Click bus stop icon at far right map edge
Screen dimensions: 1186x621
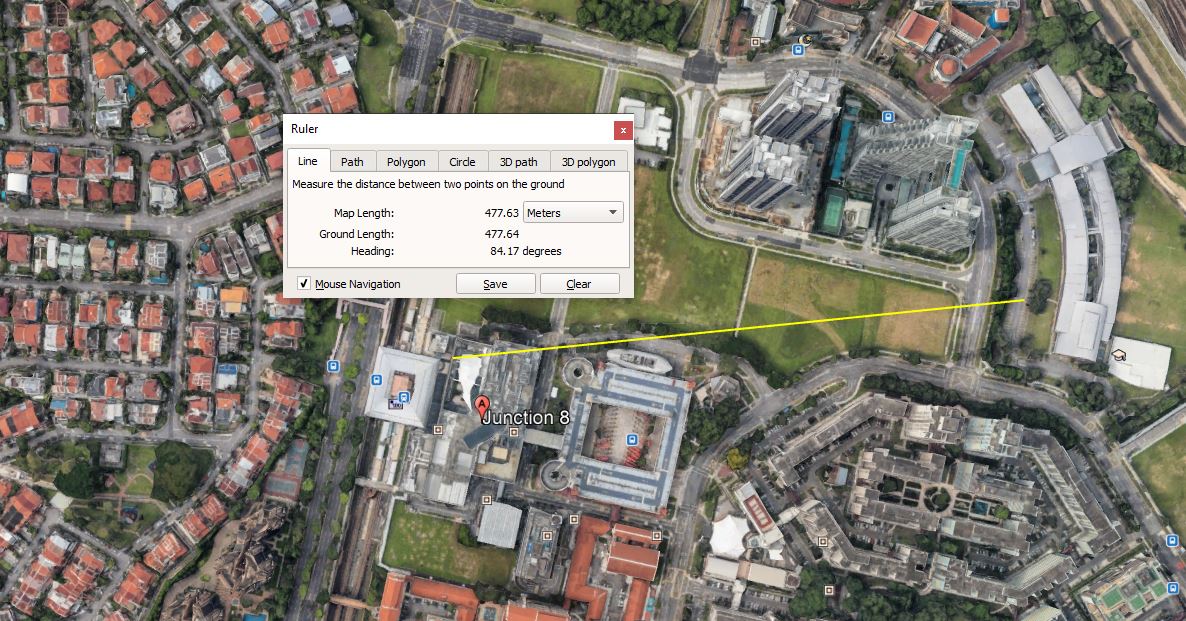click(x=1173, y=540)
